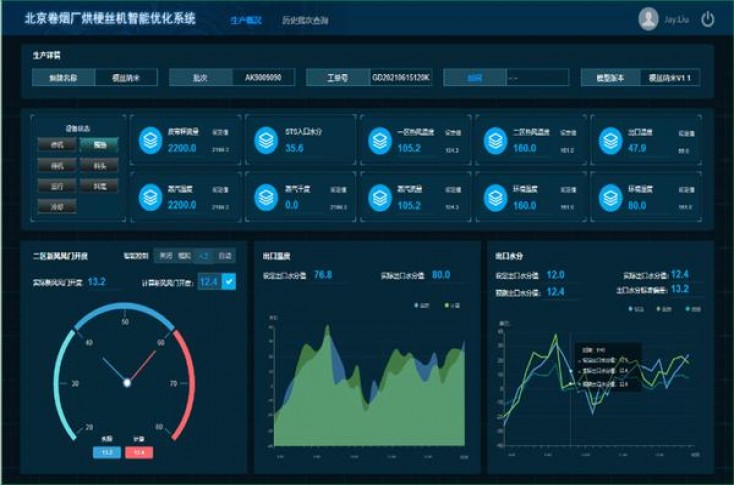Click the stack icon beside STS入口水分 35.6
734x485 pixels.
click(x=265, y=141)
